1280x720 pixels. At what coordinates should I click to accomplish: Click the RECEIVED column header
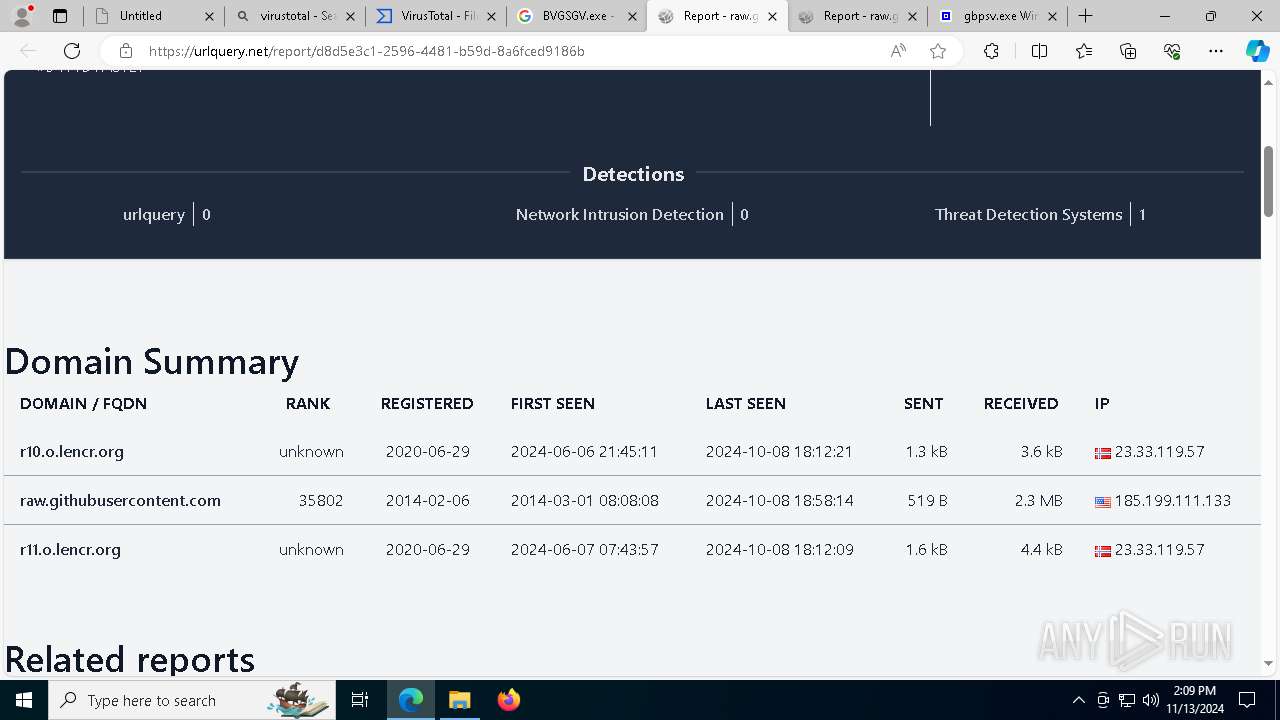[x=1021, y=404]
